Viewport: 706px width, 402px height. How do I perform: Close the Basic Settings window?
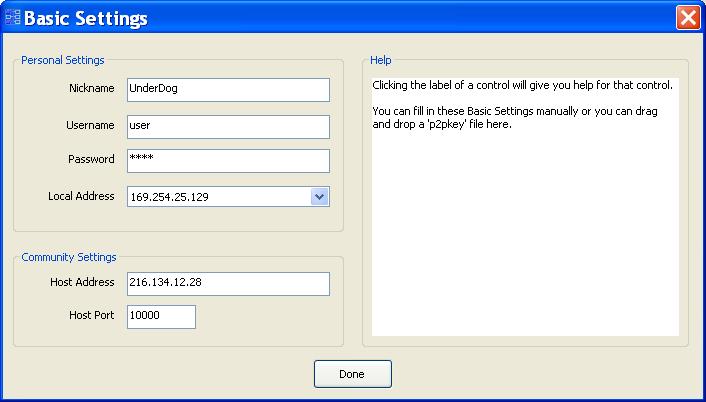[688, 18]
